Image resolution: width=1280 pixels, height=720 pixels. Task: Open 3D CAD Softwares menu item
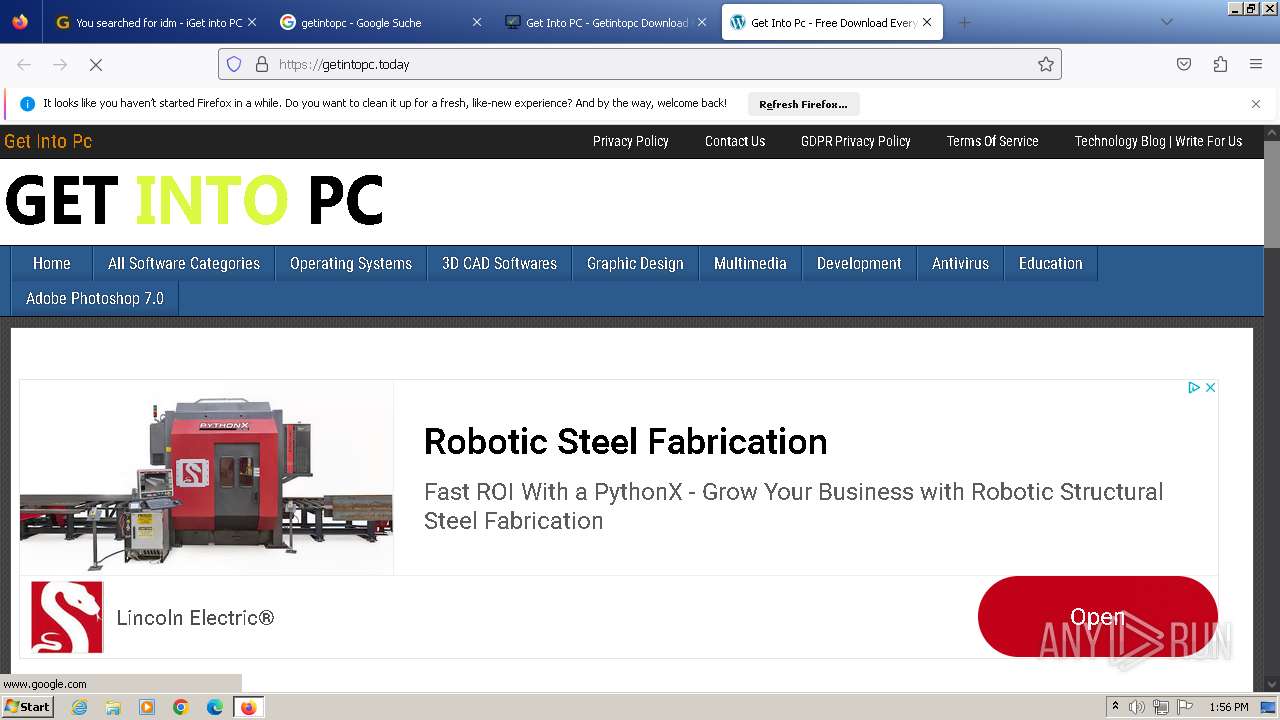(500, 264)
